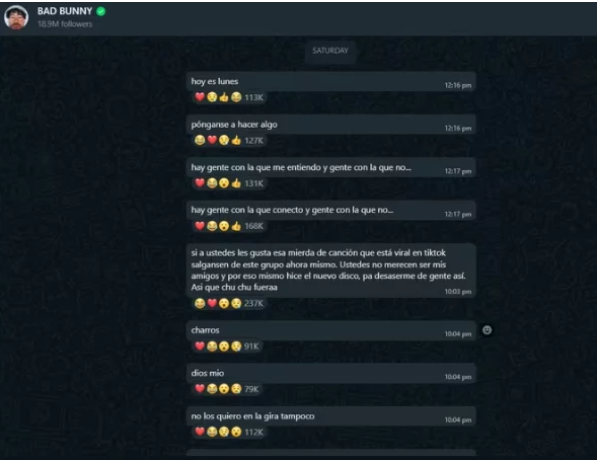The image size is (597, 462).
Task: Select the 'pónganse a hacer algo' message
Action: click(x=331, y=125)
